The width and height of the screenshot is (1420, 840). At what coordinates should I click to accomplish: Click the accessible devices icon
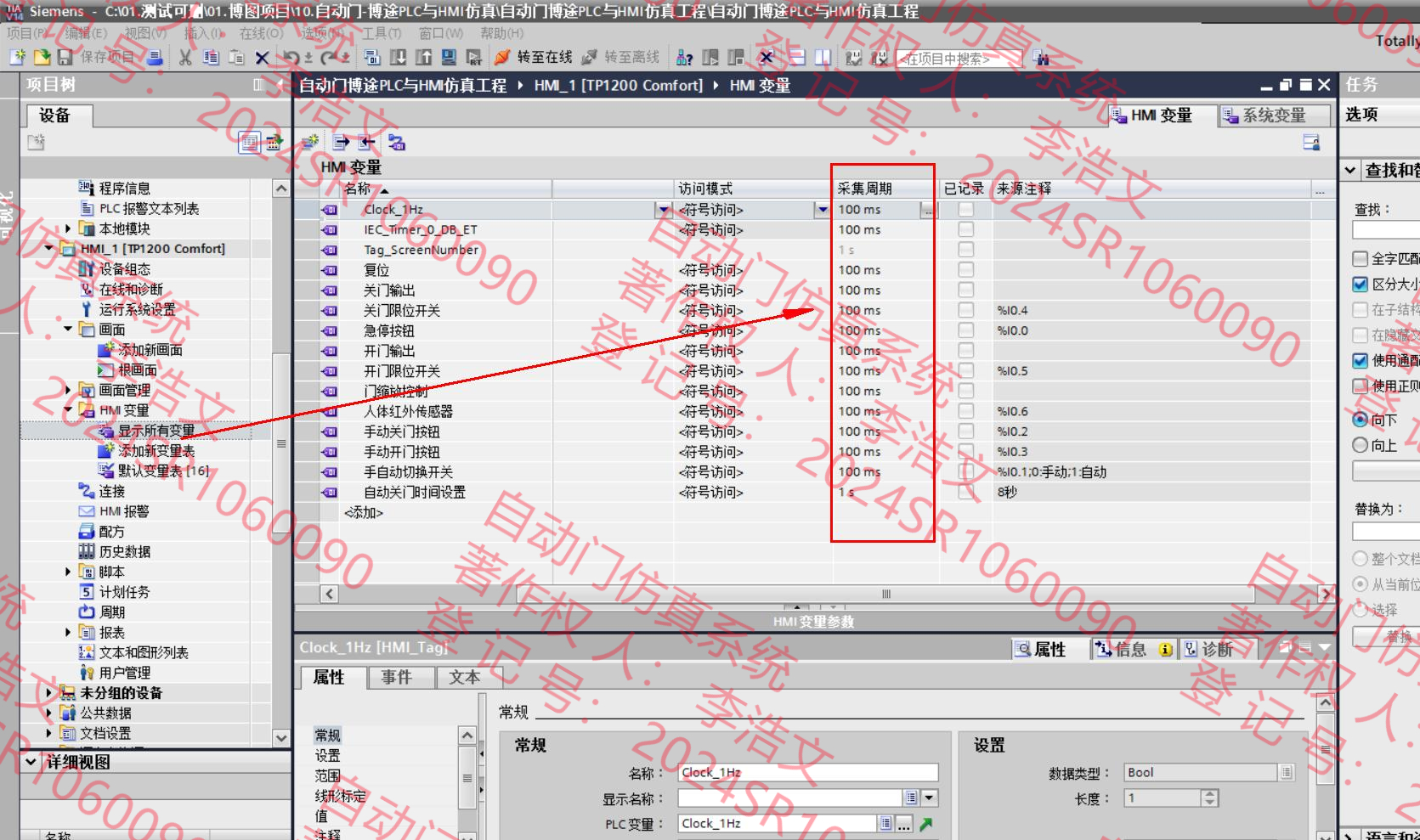click(x=684, y=58)
